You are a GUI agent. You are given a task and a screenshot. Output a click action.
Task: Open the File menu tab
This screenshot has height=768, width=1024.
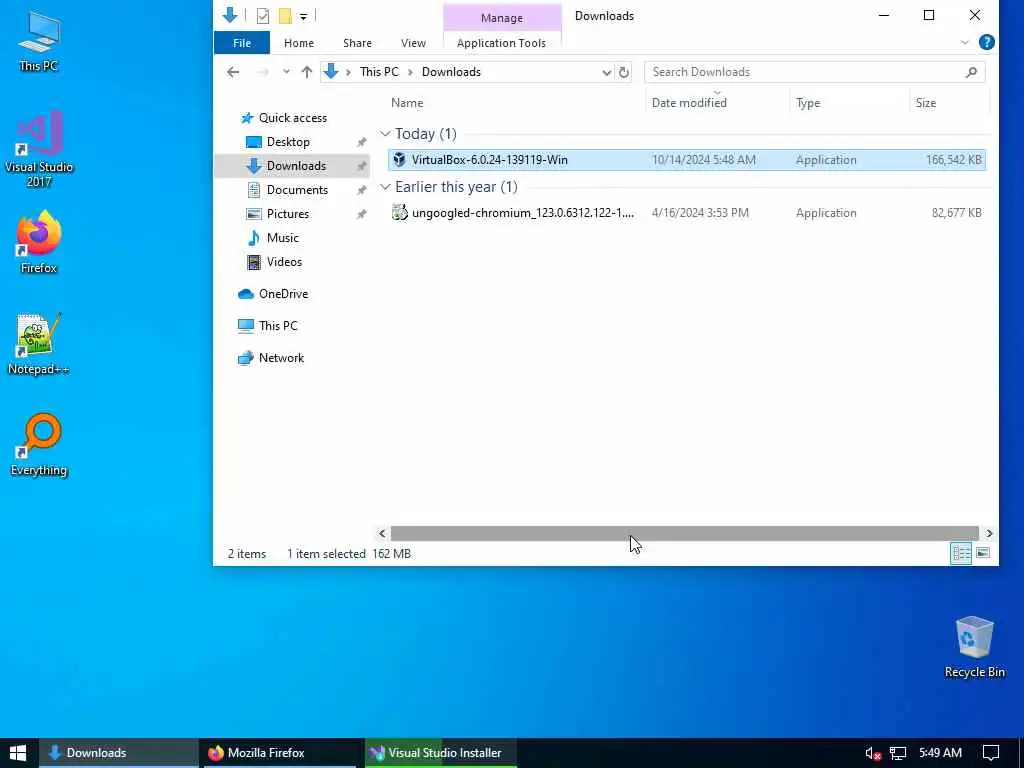[242, 43]
